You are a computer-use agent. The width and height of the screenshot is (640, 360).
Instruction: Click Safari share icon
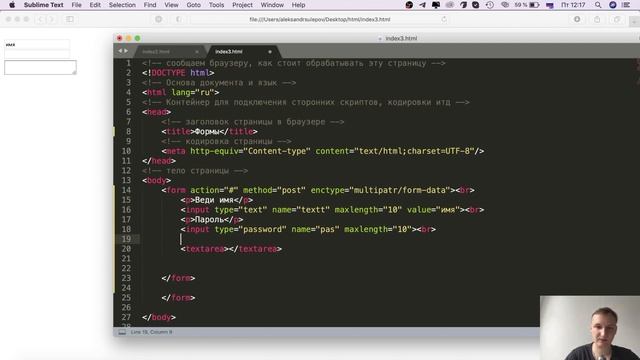pyautogui.click(x=597, y=19)
